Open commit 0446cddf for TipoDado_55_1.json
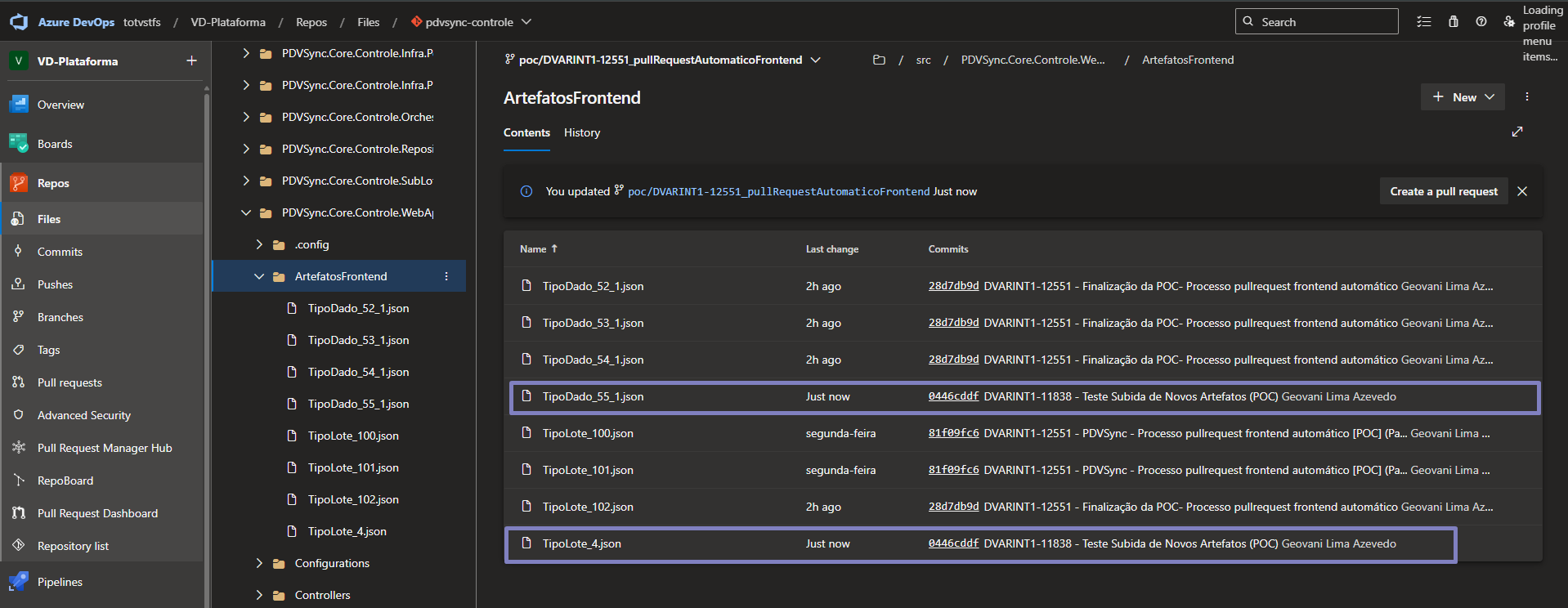The width and height of the screenshot is (1568, 608). (953, 396)
